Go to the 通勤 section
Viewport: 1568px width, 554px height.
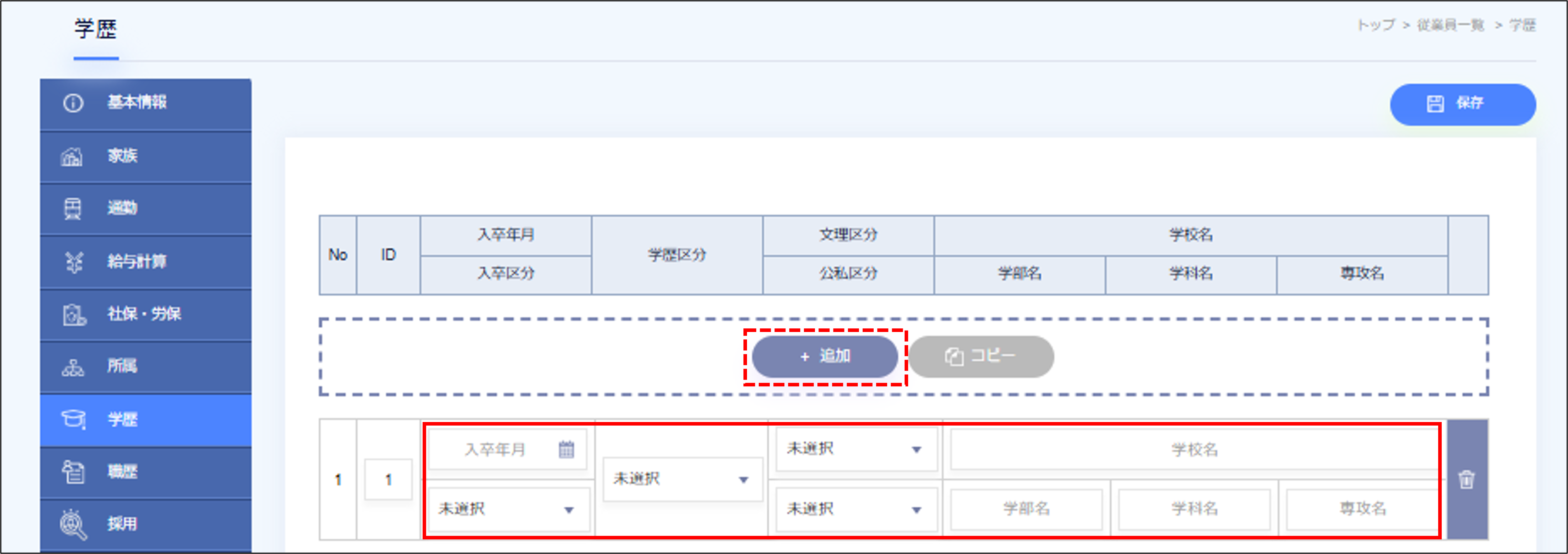tap(145, 209)
